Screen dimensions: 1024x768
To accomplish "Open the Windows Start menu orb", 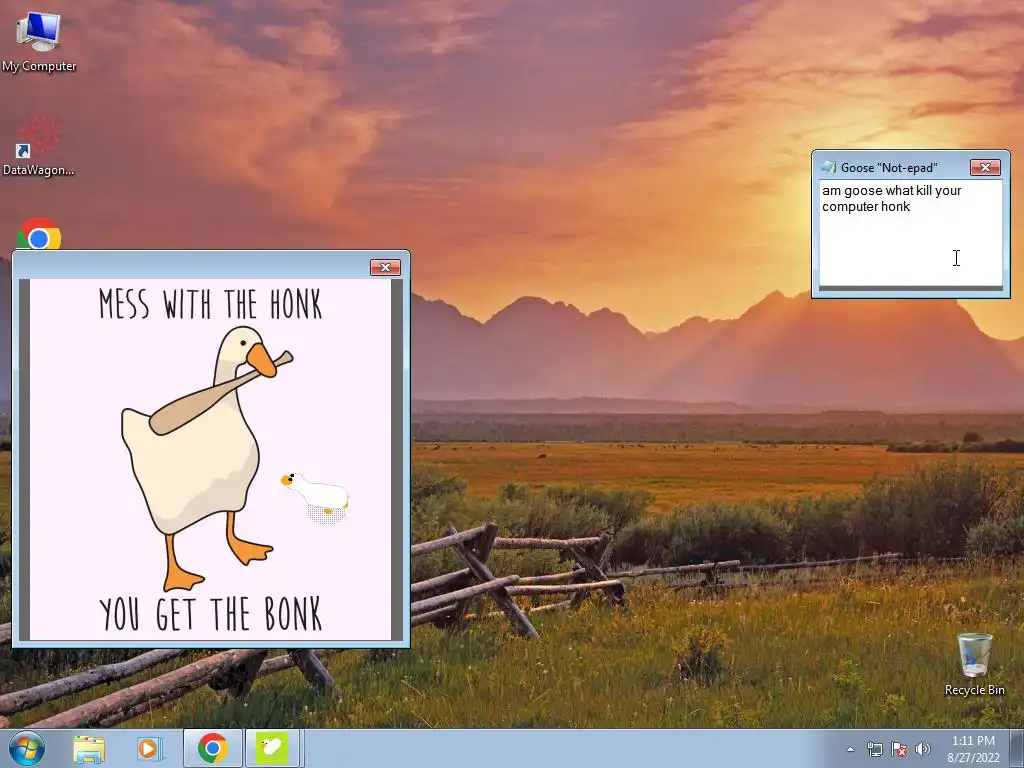I will pos(27,748).
